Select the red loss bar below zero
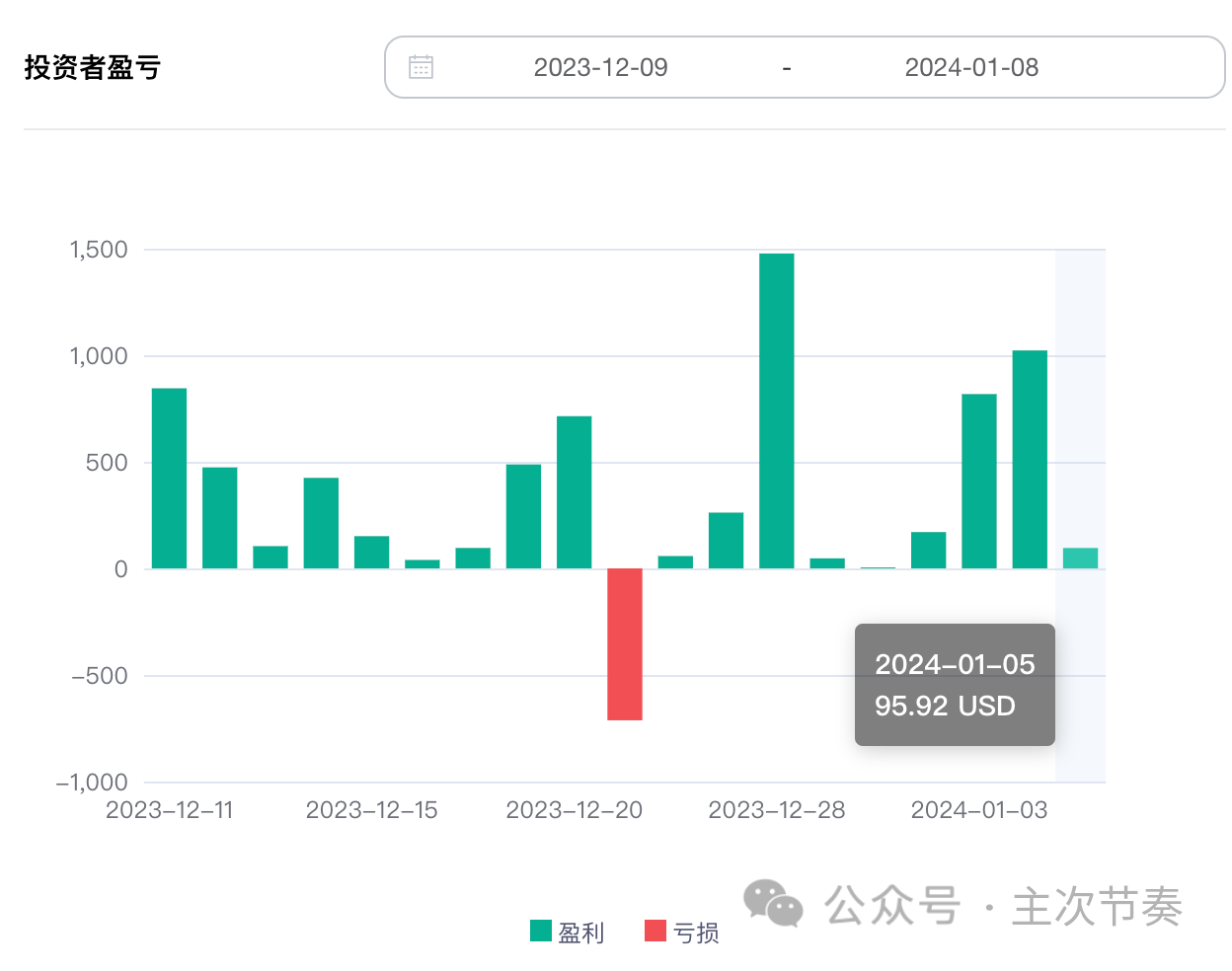1232x971 pixels. pyautogui.click(x=625, y=644)
